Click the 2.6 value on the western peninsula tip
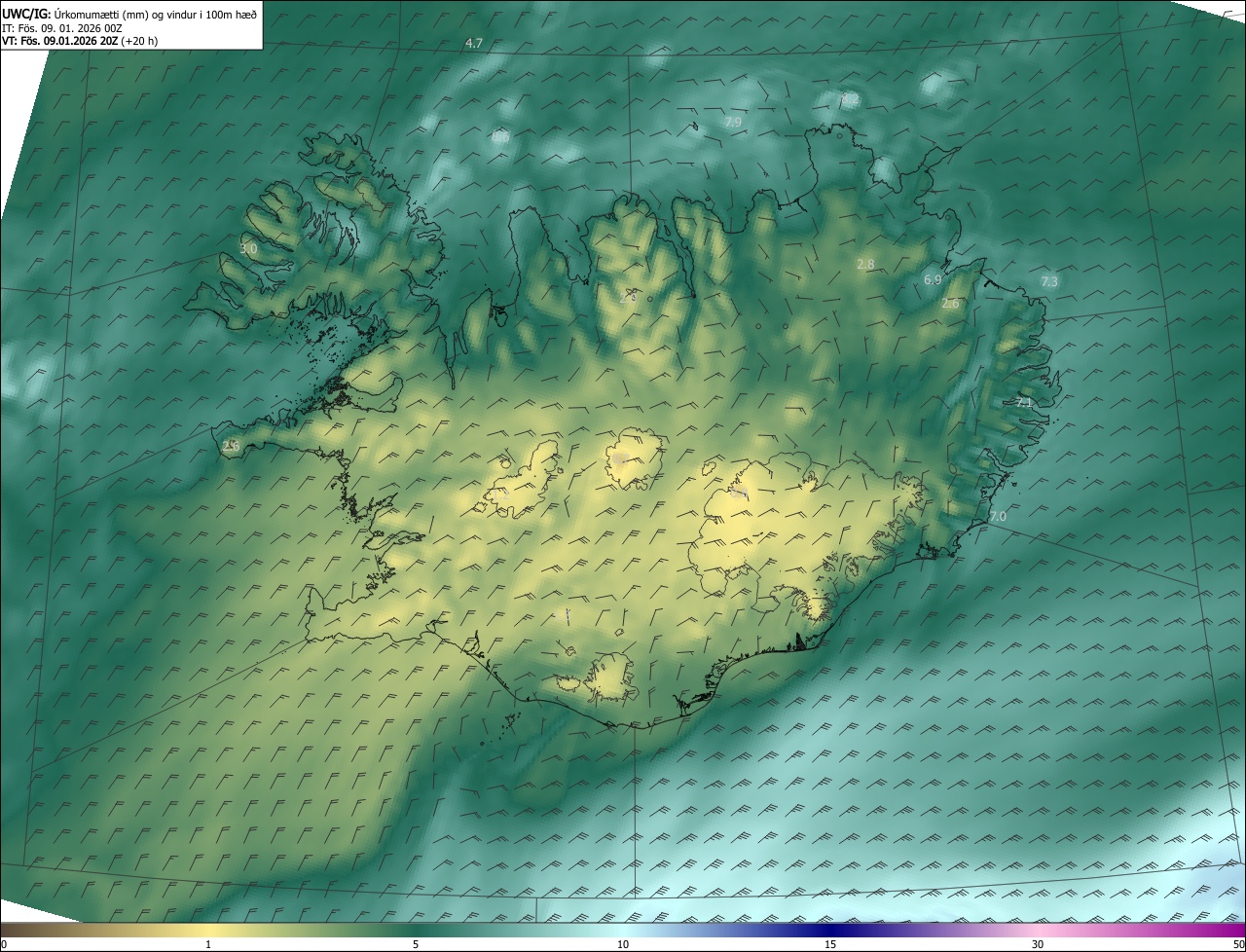 (x=231, y=446)
